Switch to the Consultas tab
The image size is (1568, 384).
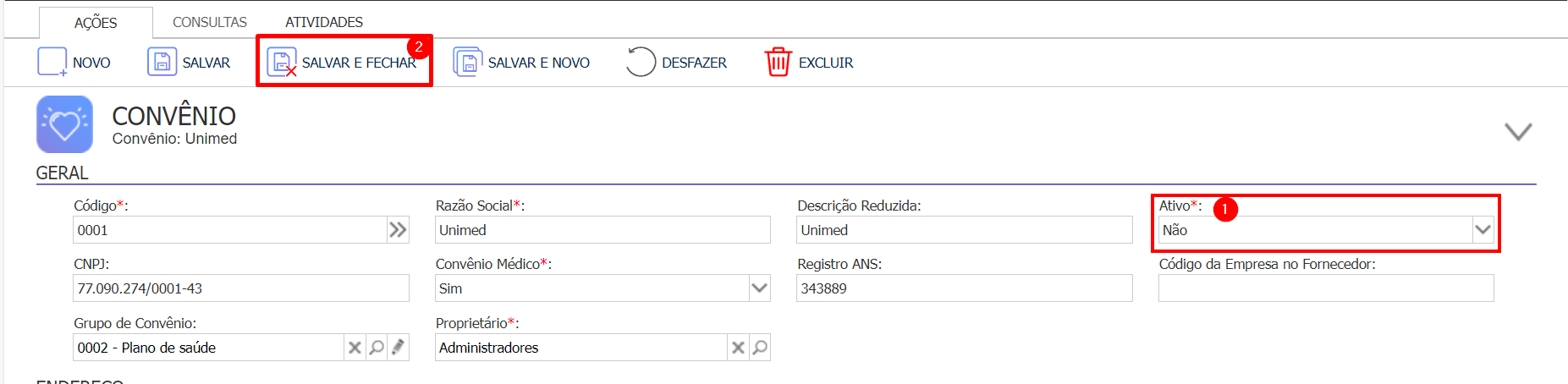pos(210,22)
